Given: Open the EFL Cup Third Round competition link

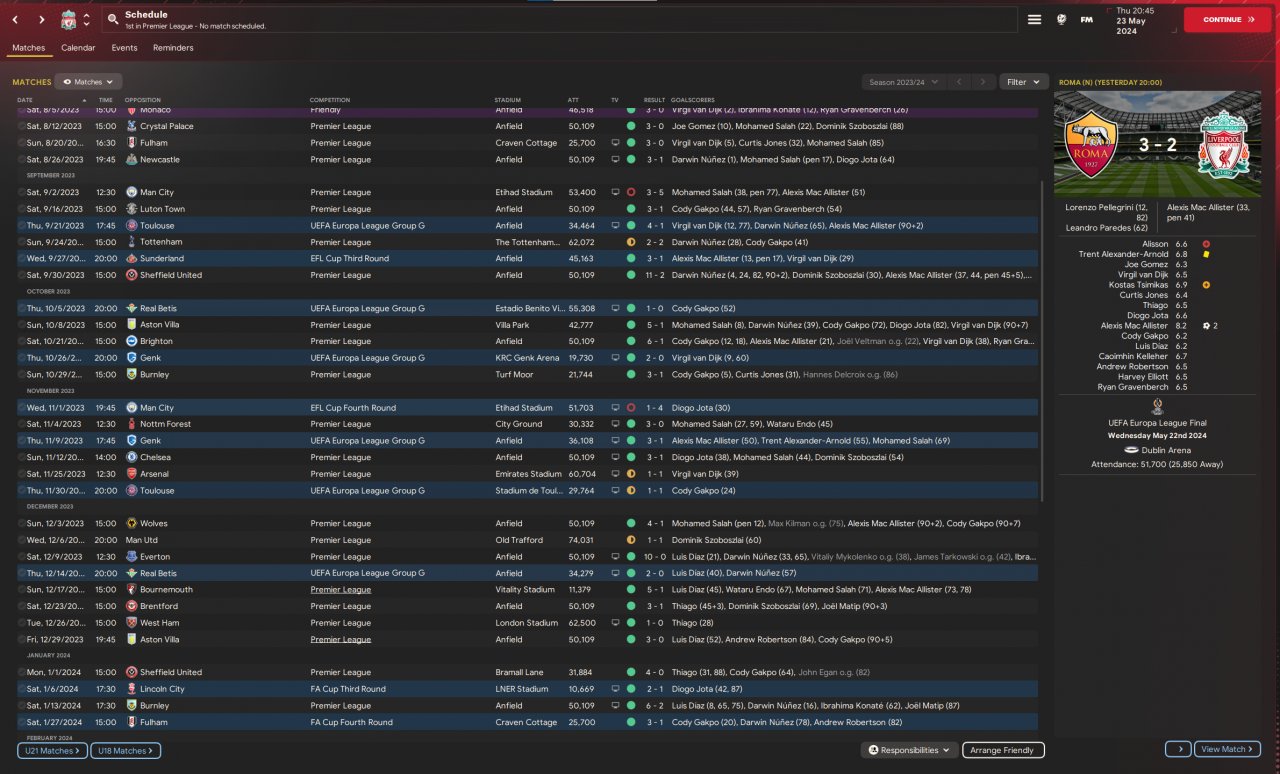Looking at the screenshot, I should point(348,258).
